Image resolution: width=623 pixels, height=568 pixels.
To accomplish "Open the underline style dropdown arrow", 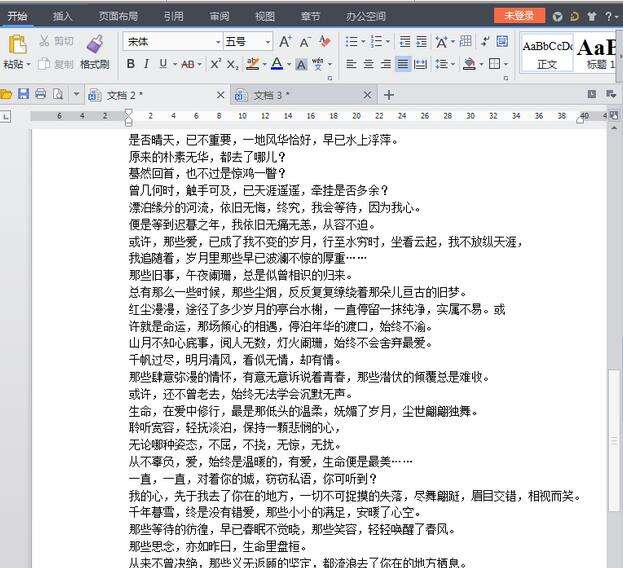I will tap(175, 64).
